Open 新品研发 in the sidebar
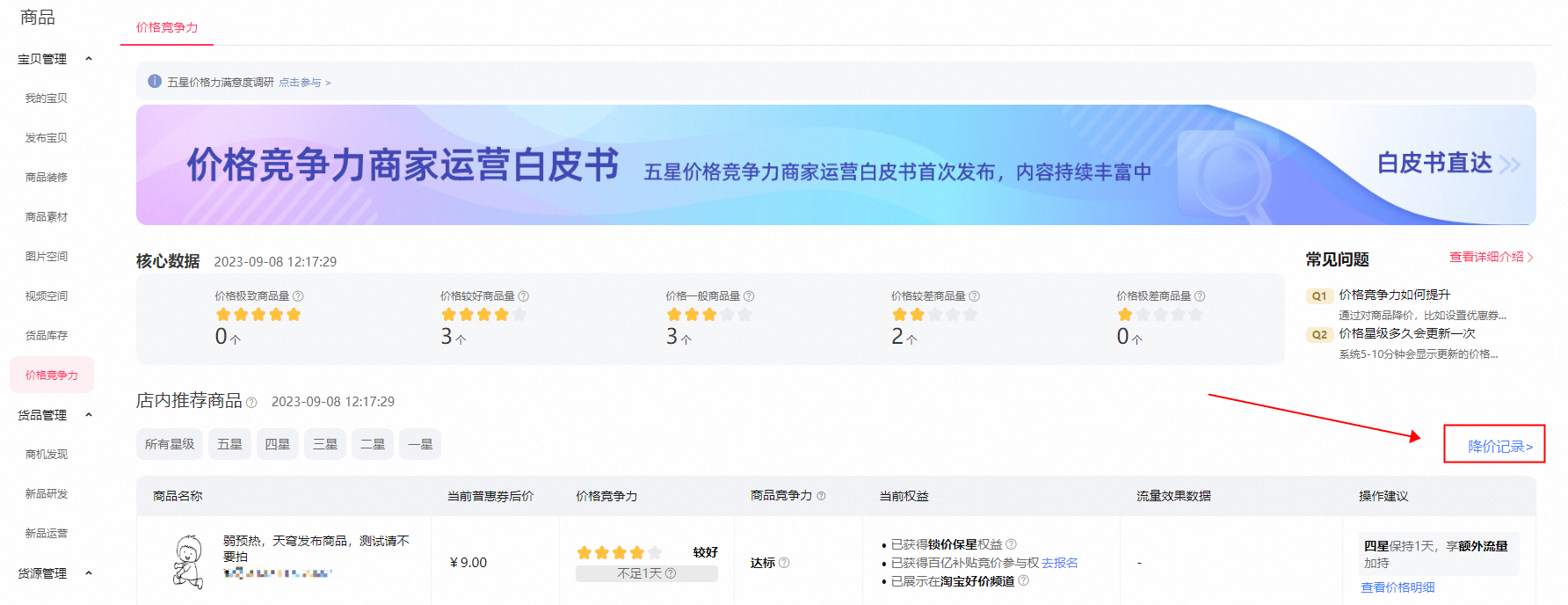 coord(47,494)
